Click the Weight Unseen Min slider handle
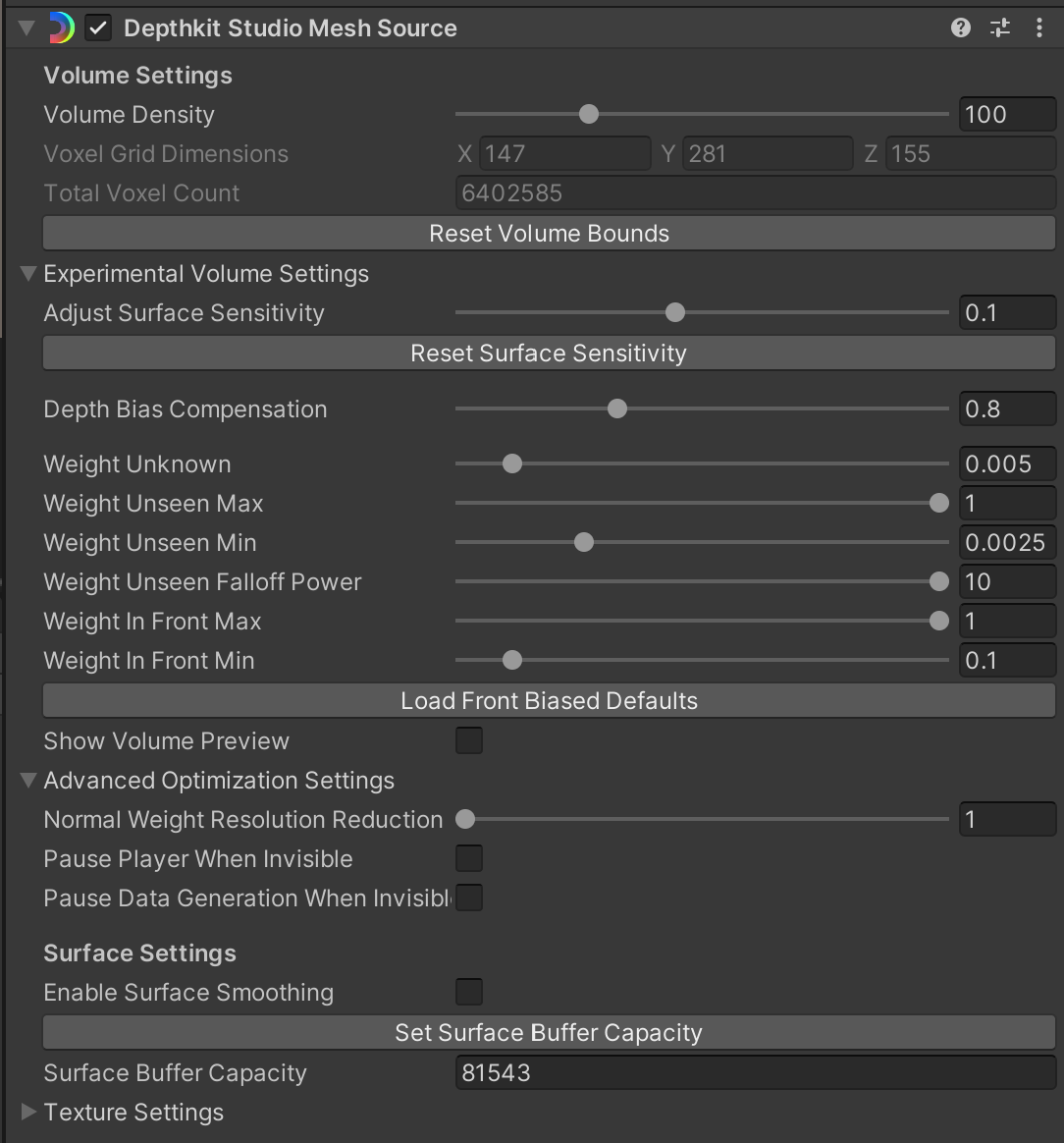 coord(584,542)
